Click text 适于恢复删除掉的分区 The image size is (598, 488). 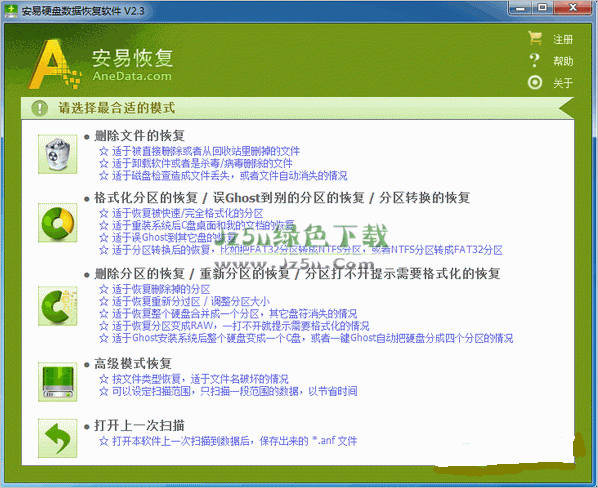161,289
